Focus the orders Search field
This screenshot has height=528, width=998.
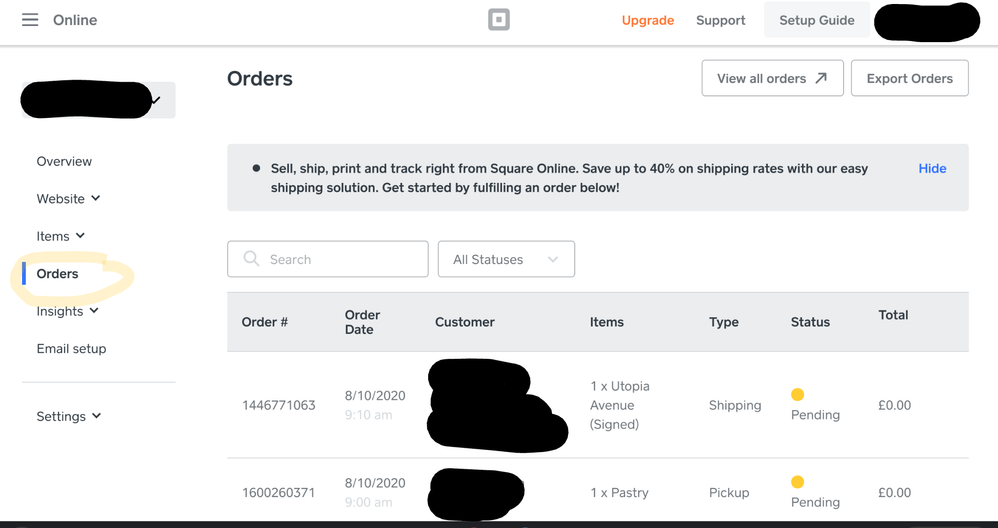[340, 259]
